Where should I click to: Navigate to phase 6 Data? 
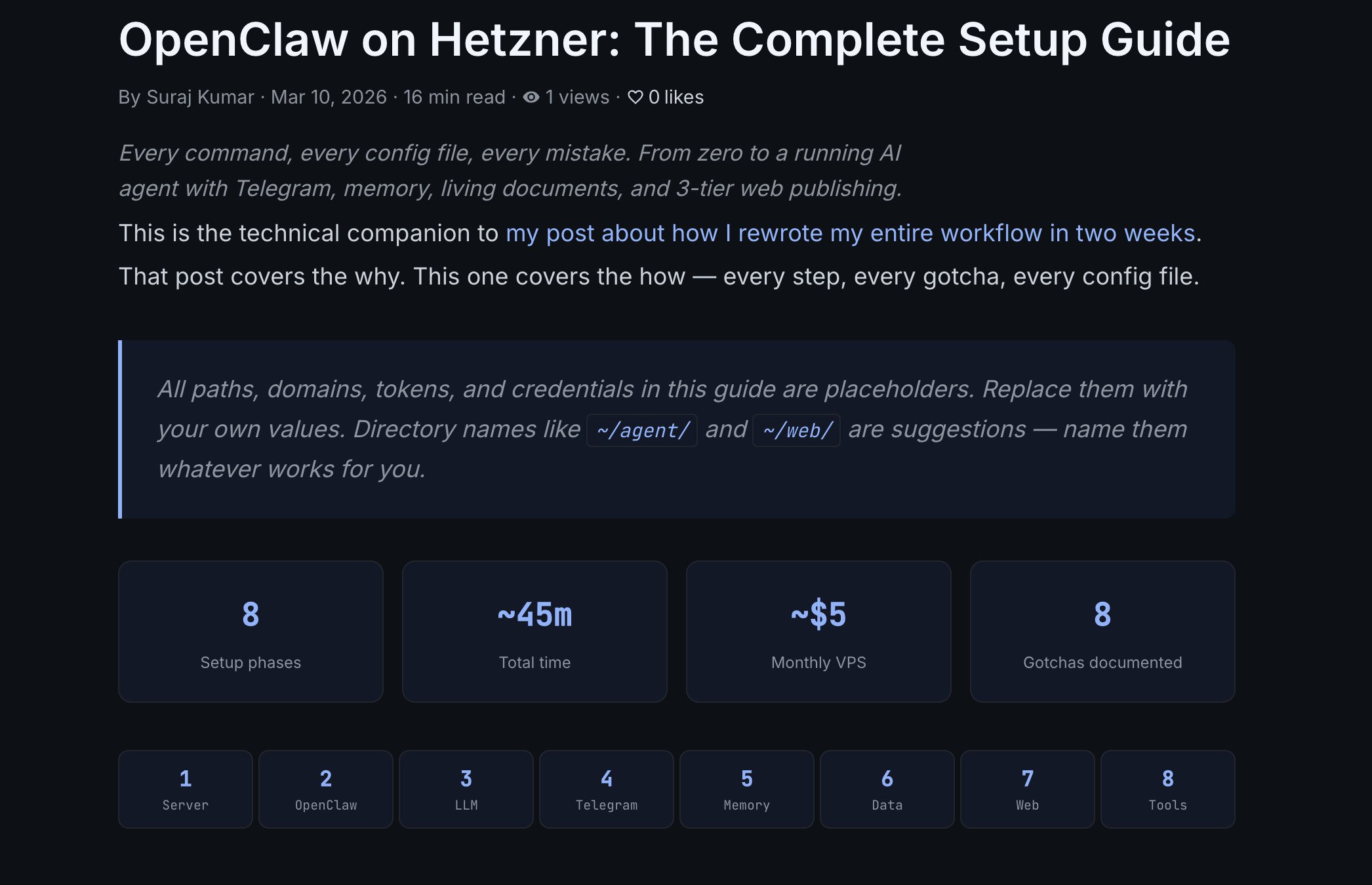pos(887,789)
